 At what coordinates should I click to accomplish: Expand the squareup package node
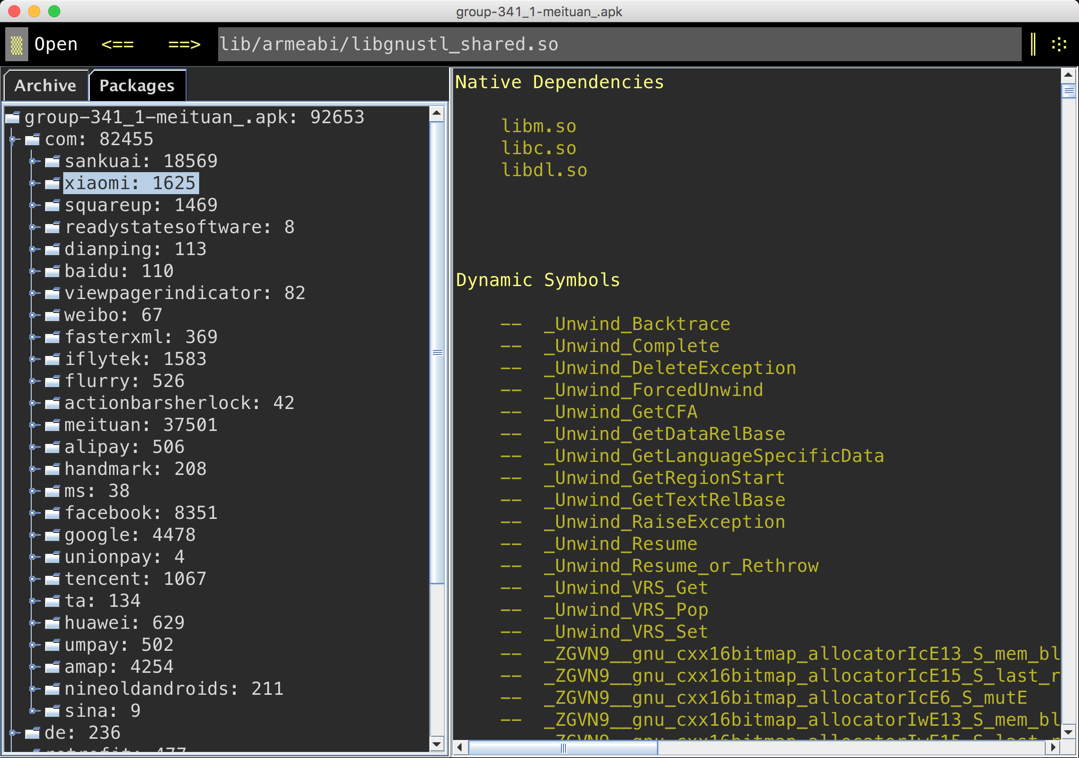(34, 205)
